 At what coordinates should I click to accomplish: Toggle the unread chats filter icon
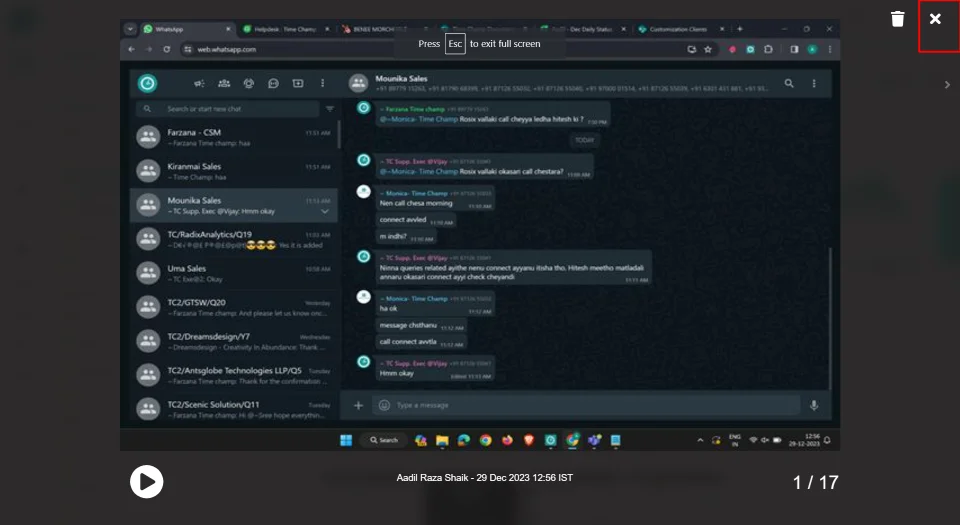pos(329,109)
